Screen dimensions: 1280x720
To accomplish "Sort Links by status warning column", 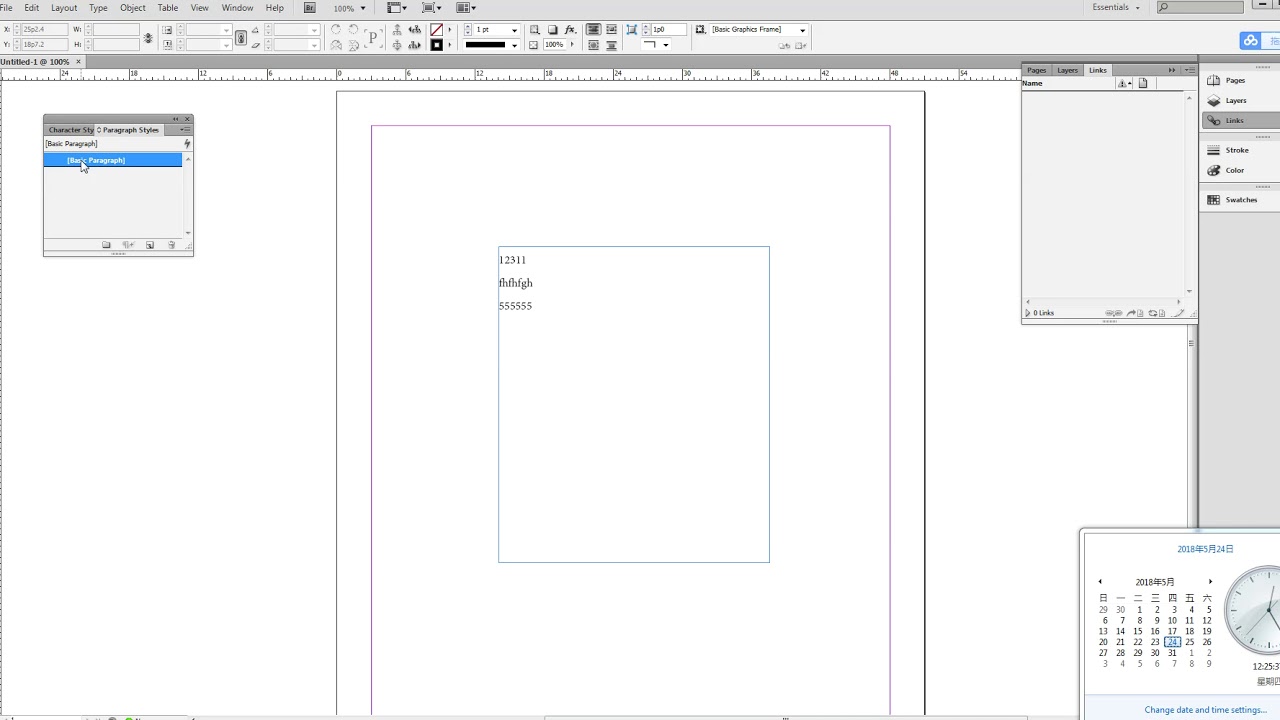I will pos(1124,83).
